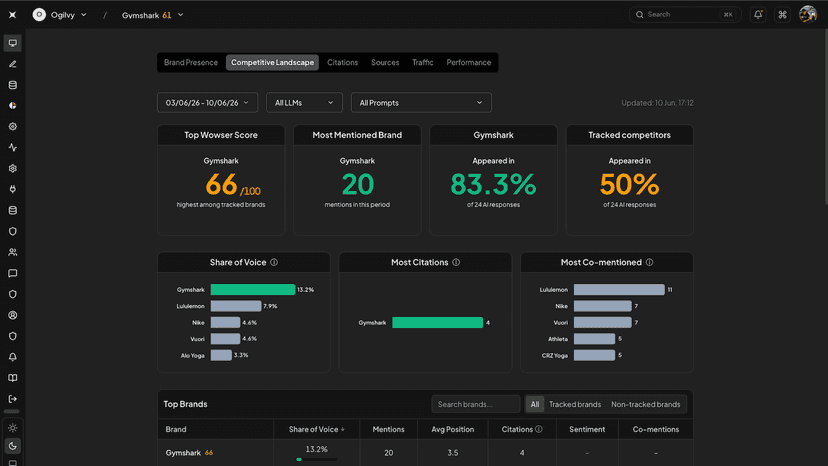Viewport: 828px width, 466px height.
Task: Switch to dark theme moon icon
Action: pyautogui.click(x=13, y=446)
